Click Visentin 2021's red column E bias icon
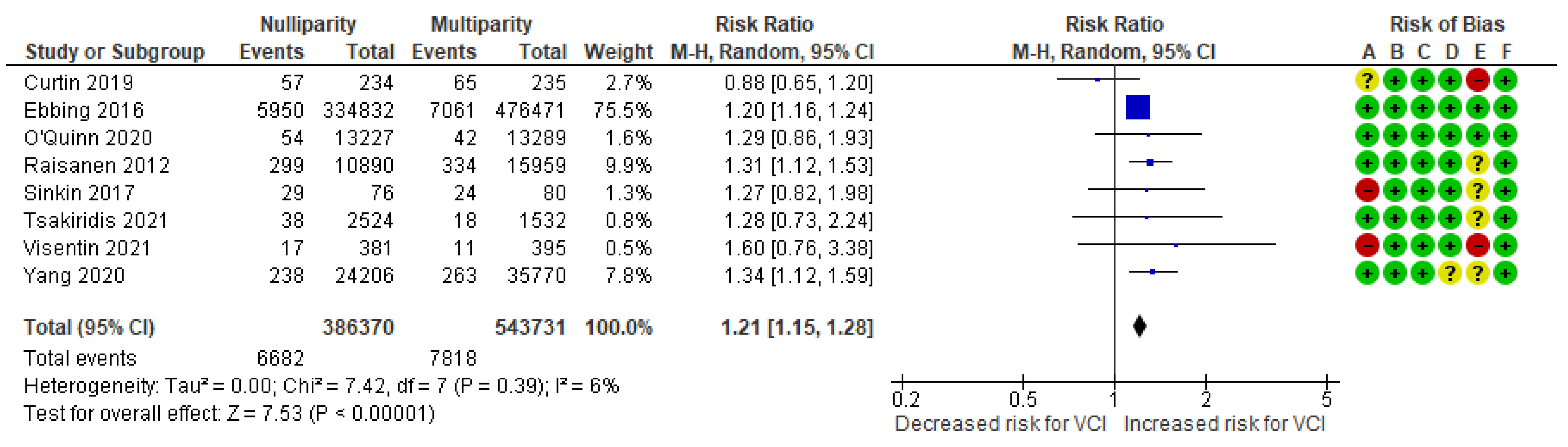Image resolution: width=1568 pixels, height=447 pixels. click(x=1478, y=246)
